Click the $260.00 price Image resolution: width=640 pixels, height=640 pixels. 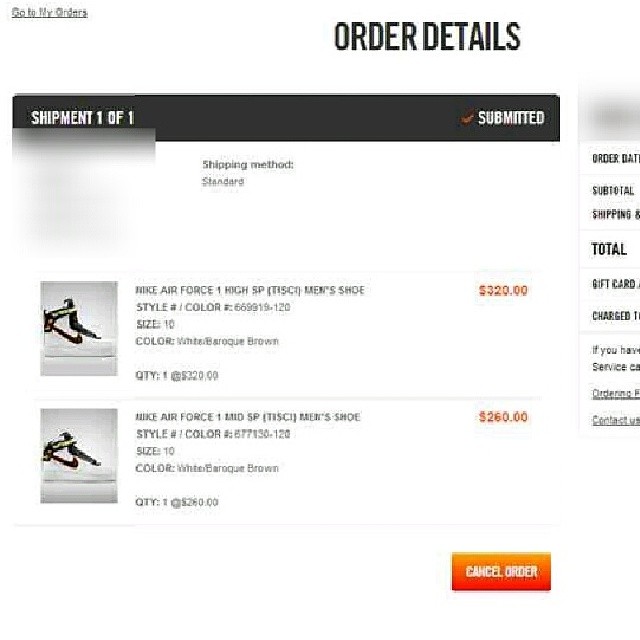503,417
